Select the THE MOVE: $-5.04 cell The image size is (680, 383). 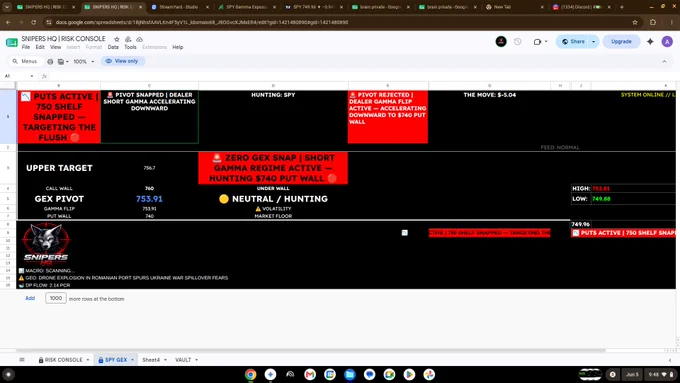point(490,117)
